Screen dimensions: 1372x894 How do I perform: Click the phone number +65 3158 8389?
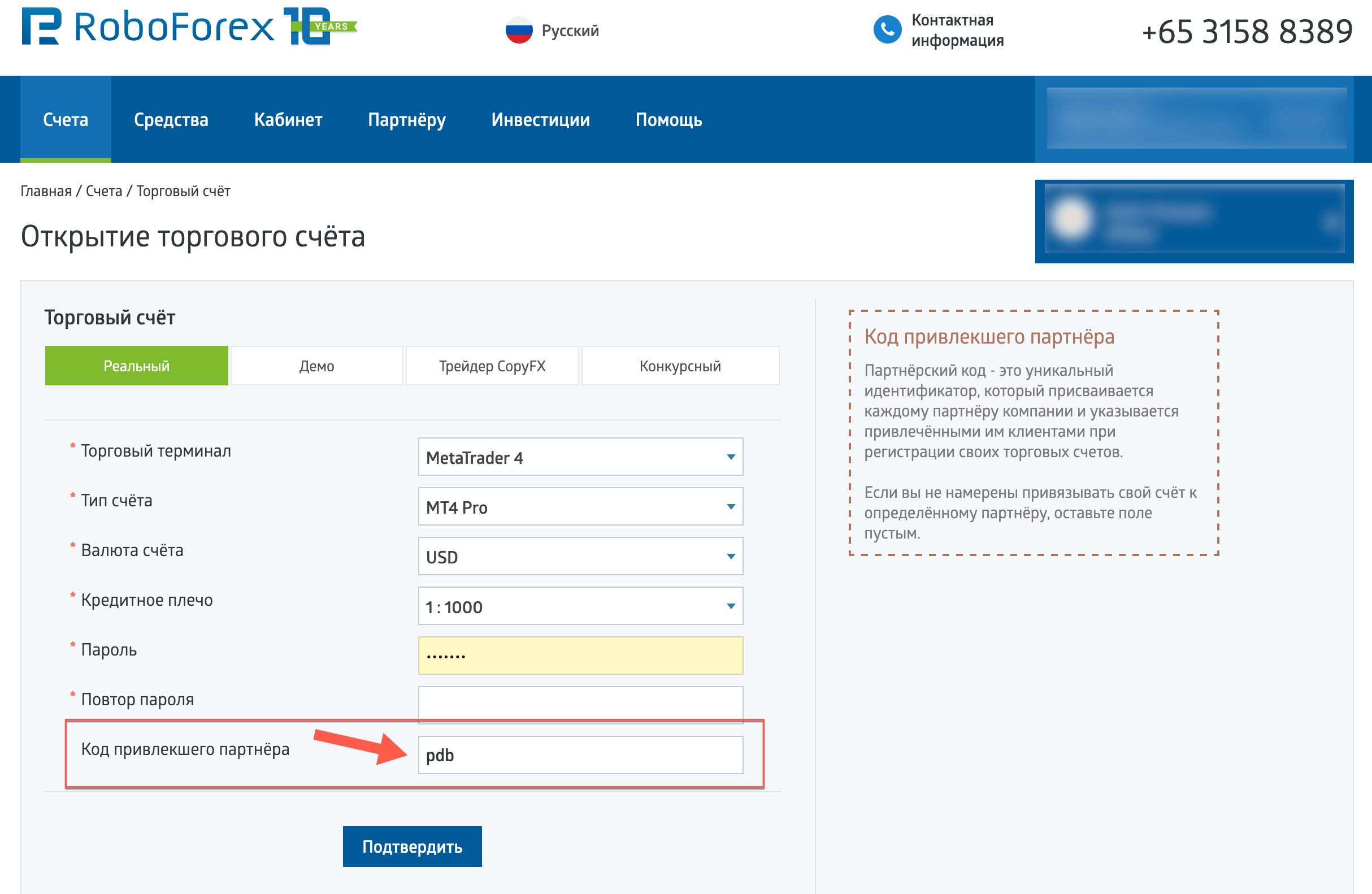1247,31
